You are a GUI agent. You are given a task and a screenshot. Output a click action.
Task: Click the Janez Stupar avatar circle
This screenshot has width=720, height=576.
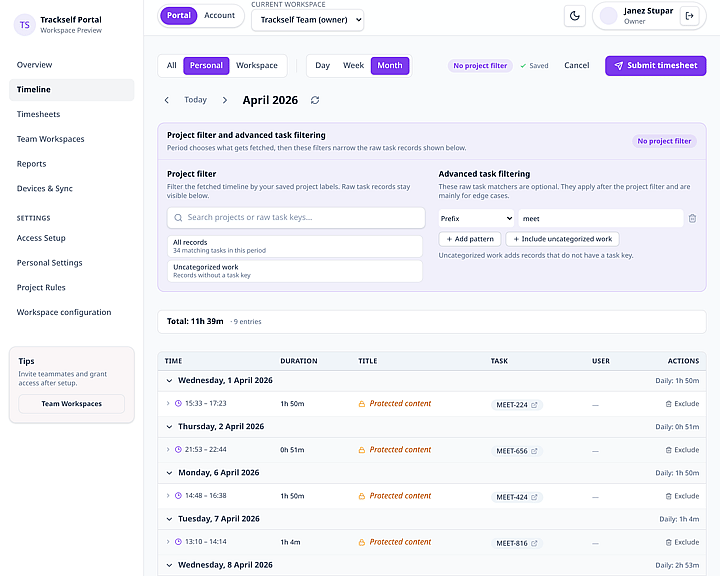[x=608, y=16]
